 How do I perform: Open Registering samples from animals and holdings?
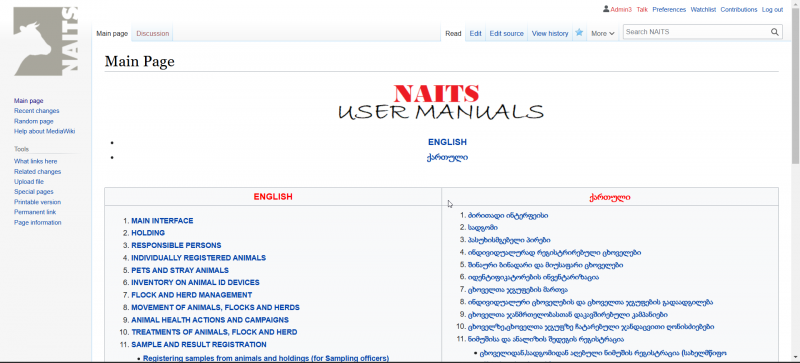[x=266, y=358]
